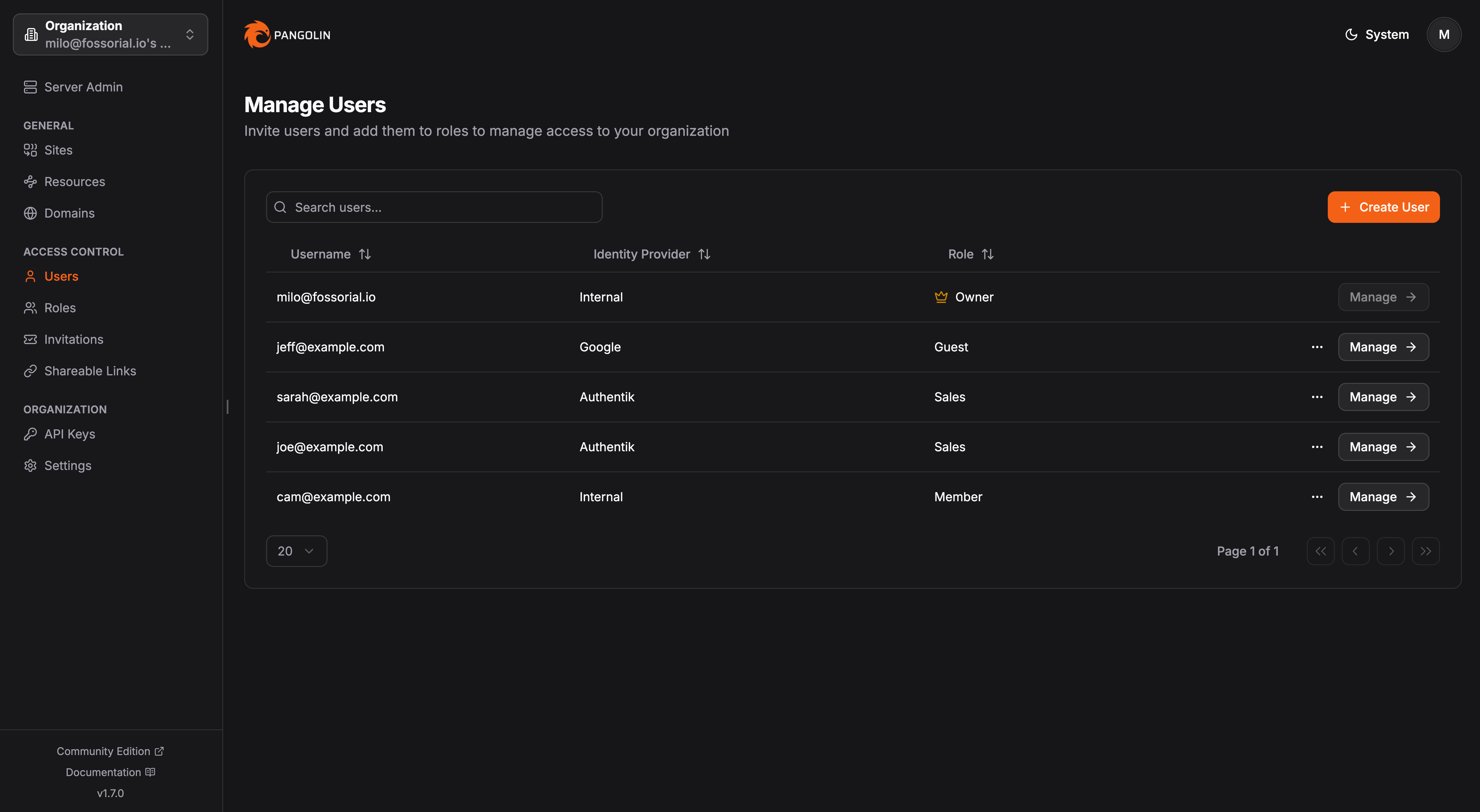
Task: Go to next page arrow
Action: [1390, 551]
